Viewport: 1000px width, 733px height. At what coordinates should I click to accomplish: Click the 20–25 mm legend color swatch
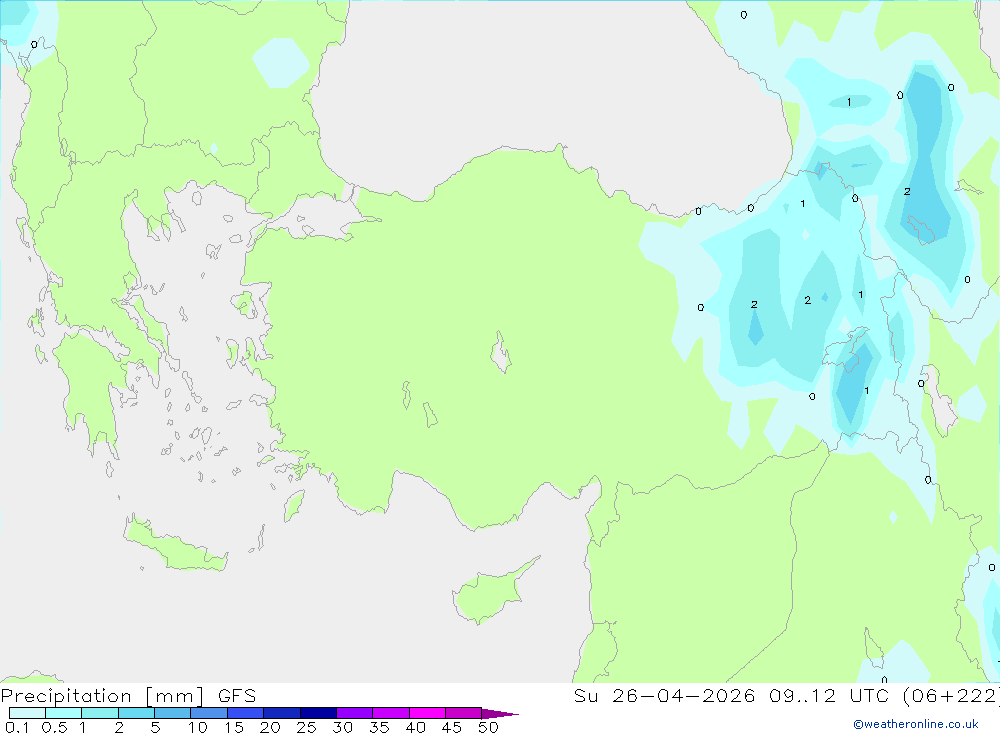coord(281,713)
